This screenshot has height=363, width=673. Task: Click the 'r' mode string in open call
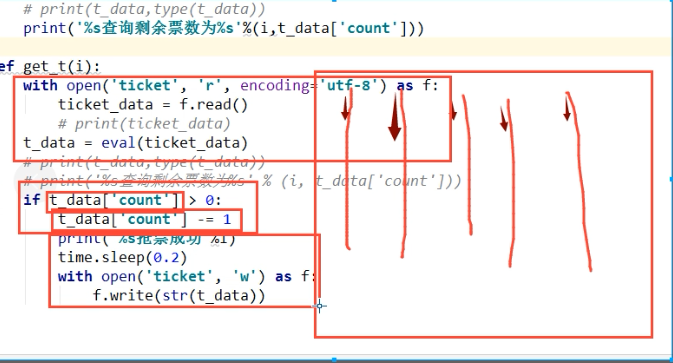coord(209,85)
